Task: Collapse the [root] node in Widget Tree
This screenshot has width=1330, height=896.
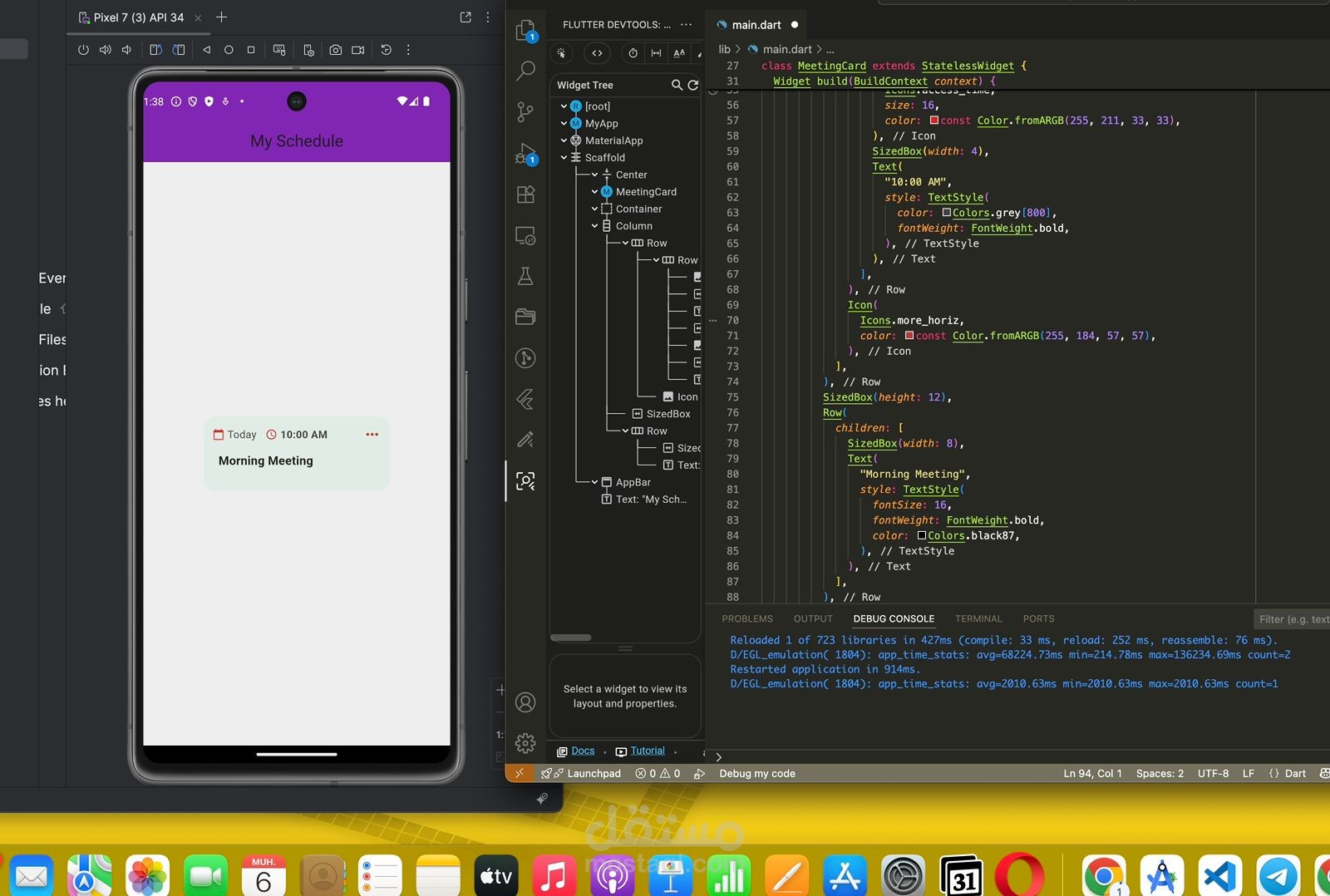Action: pos(564,106)
